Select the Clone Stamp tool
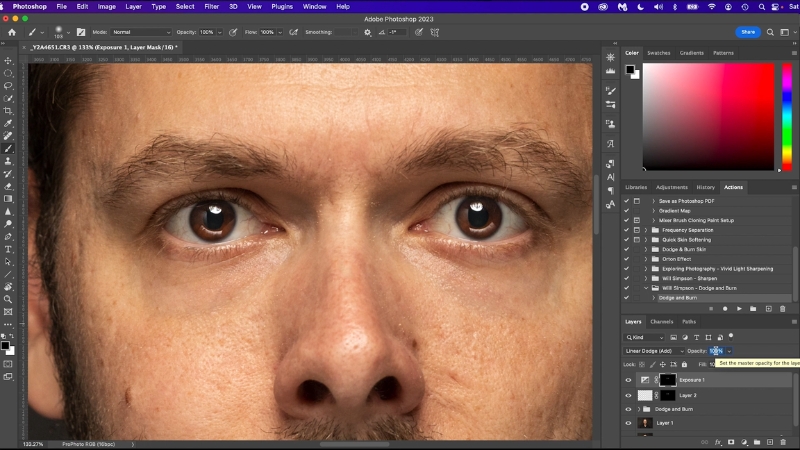The height and width of the screenshot is (450, 800). click(8, 161)
